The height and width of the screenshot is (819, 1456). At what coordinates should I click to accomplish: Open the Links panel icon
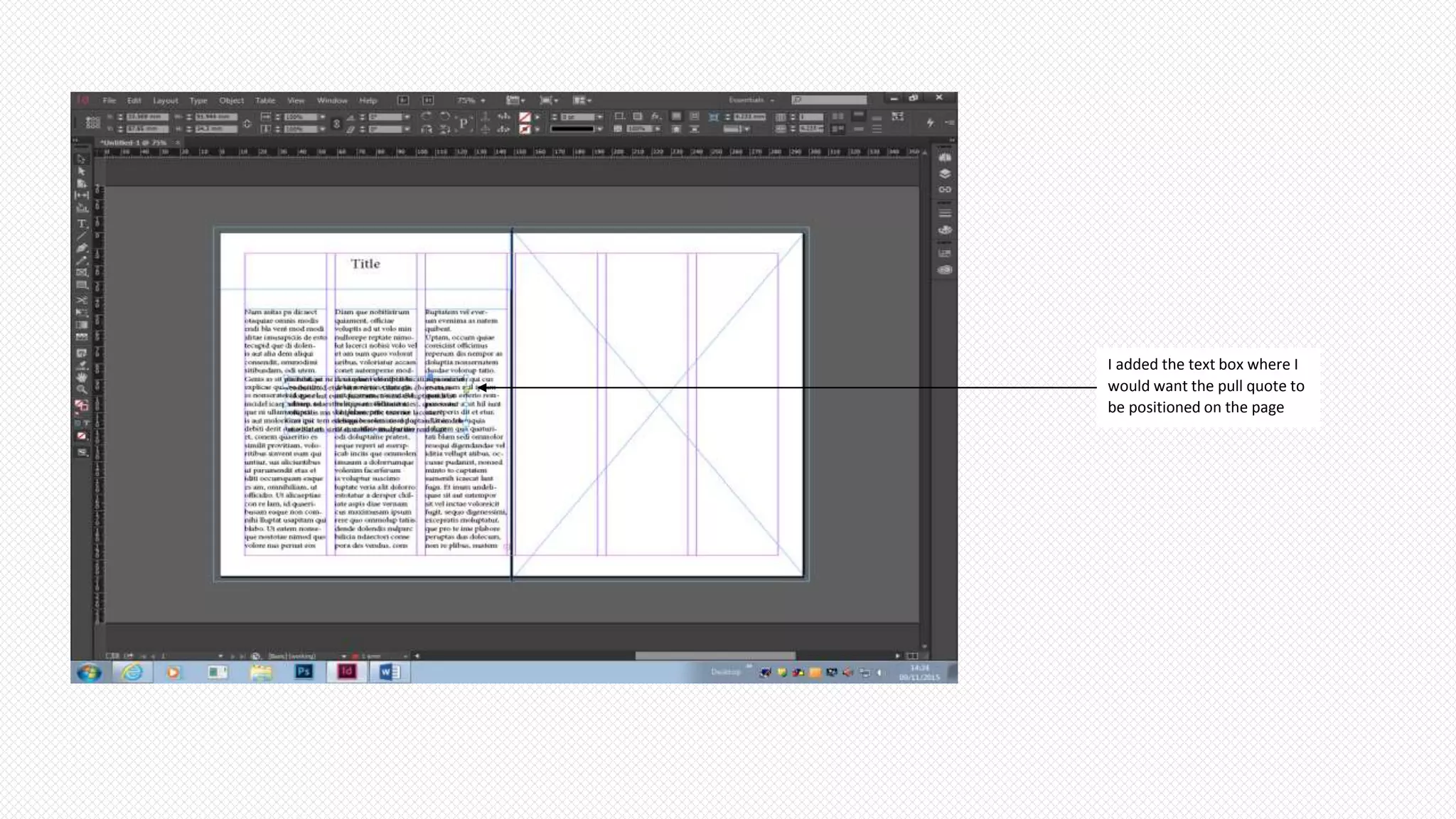pyautogui.click(x=945, y=190)
